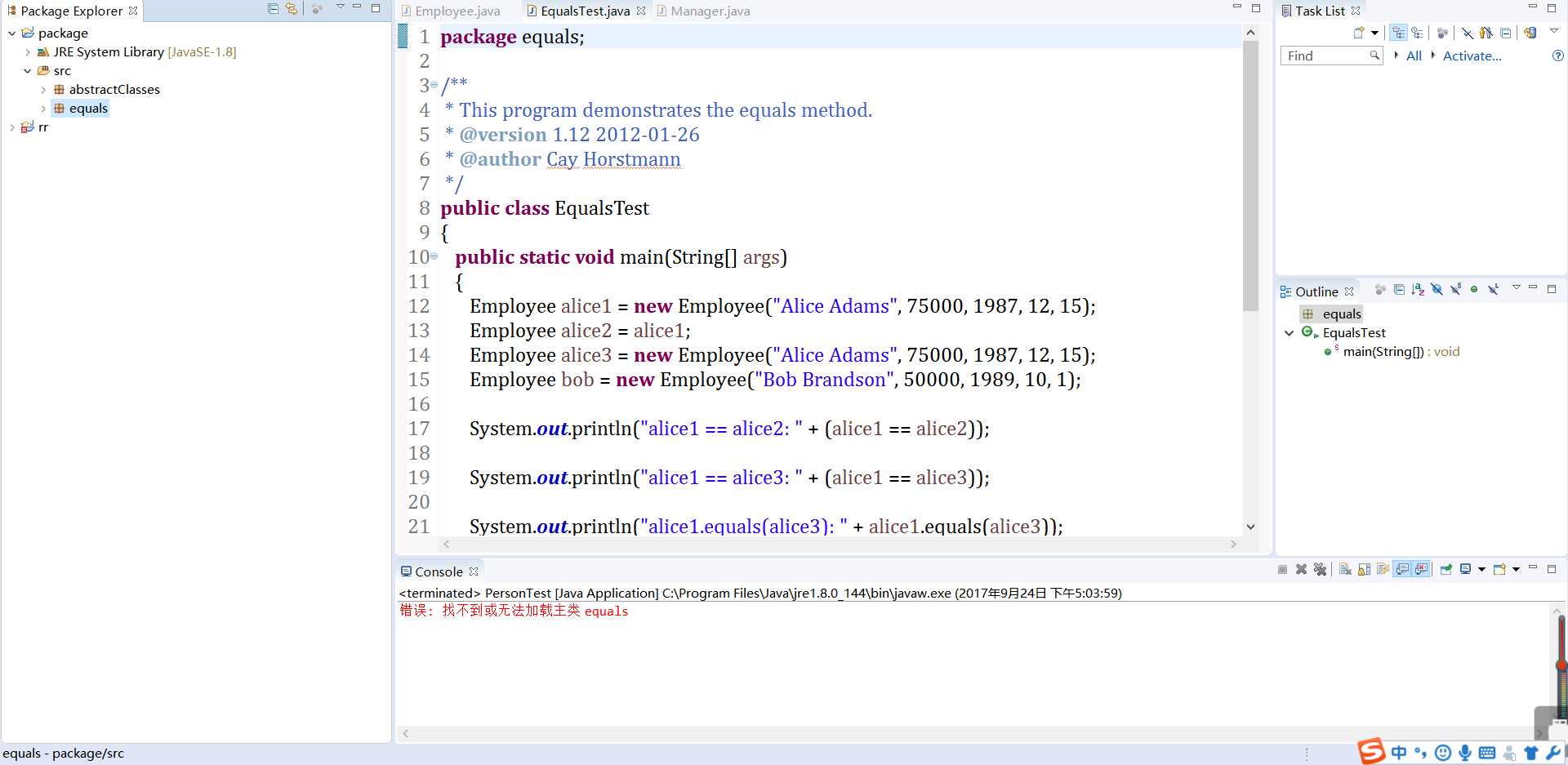The height and width of the screenshot is (765, 1568).
Task: Toggle Hide Fields in Outline
Action: point(1437,289)
